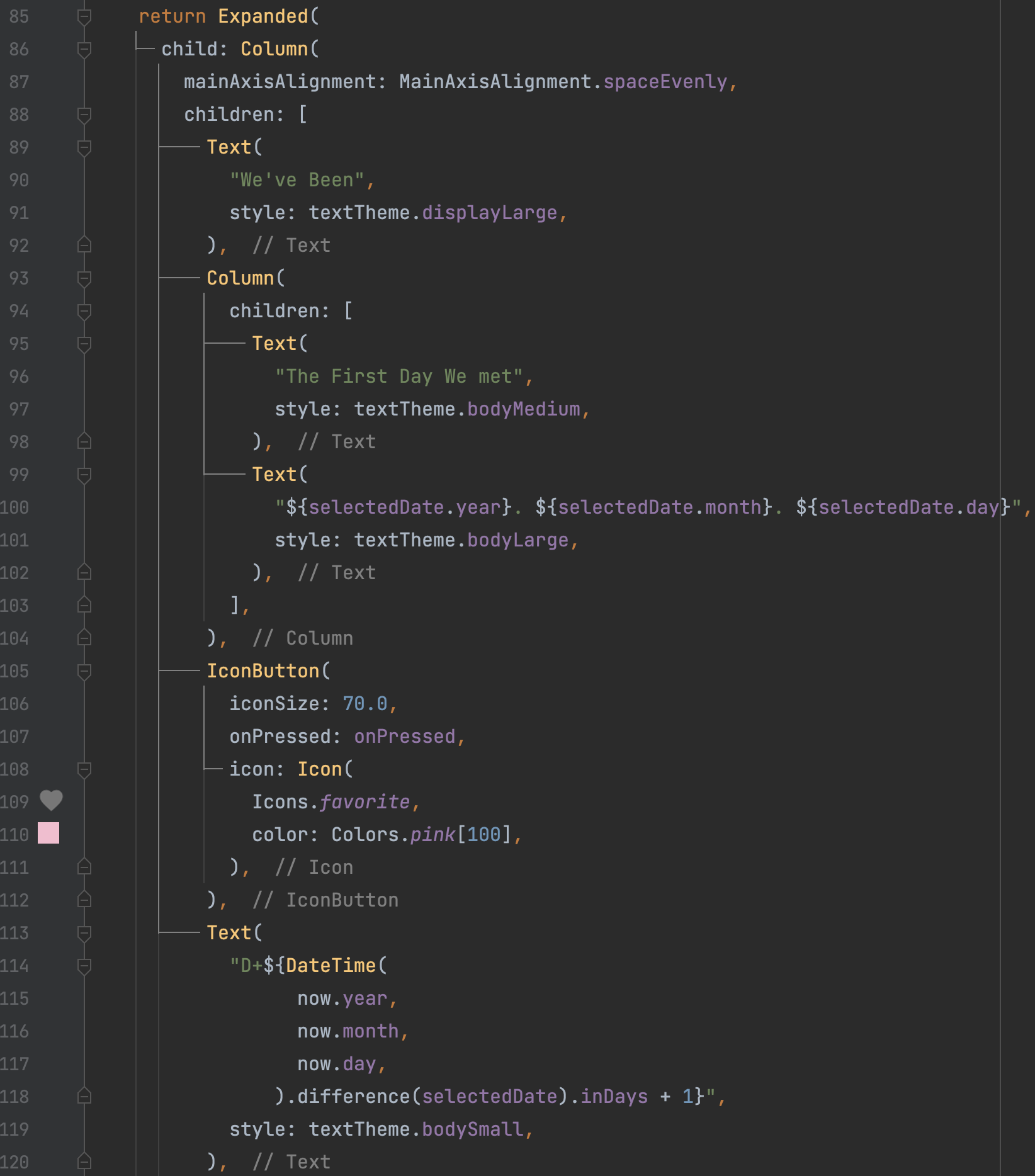Viewport: 1035px width, 1176px height.
Task: Collapse the Column fold marker at line 86
Action: (x=84, y=49)
